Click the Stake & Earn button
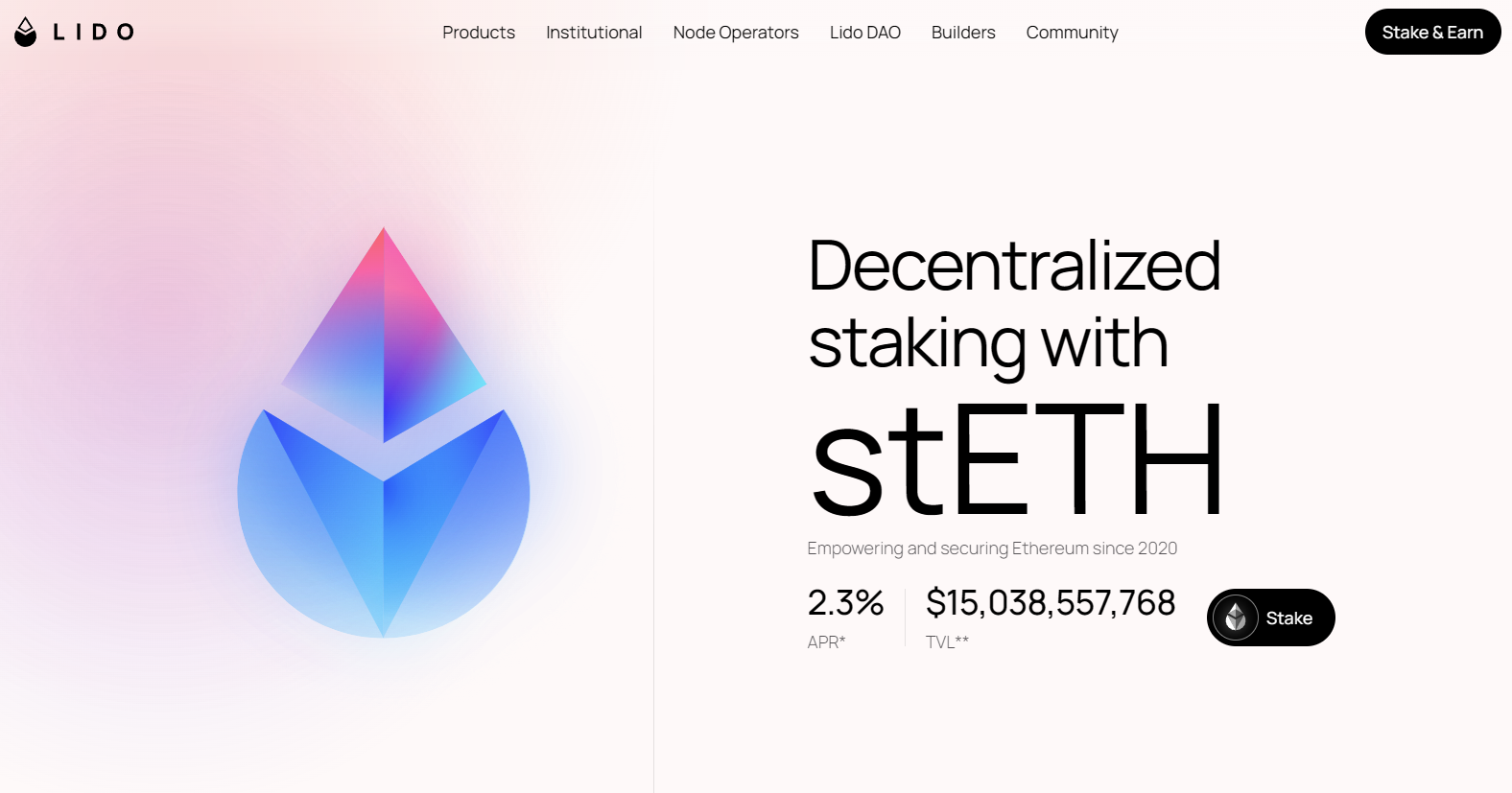 [1432, 32]
